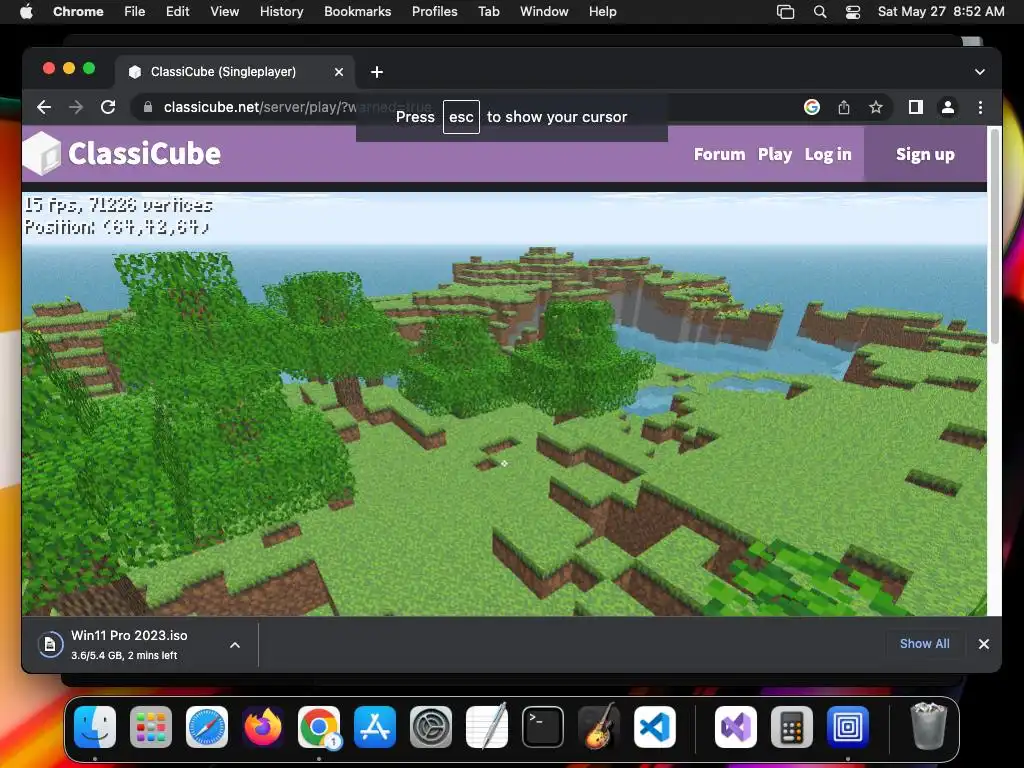Open the File menu
The width and height of the screenshot is (1024, 768).
tap(135, 12)
